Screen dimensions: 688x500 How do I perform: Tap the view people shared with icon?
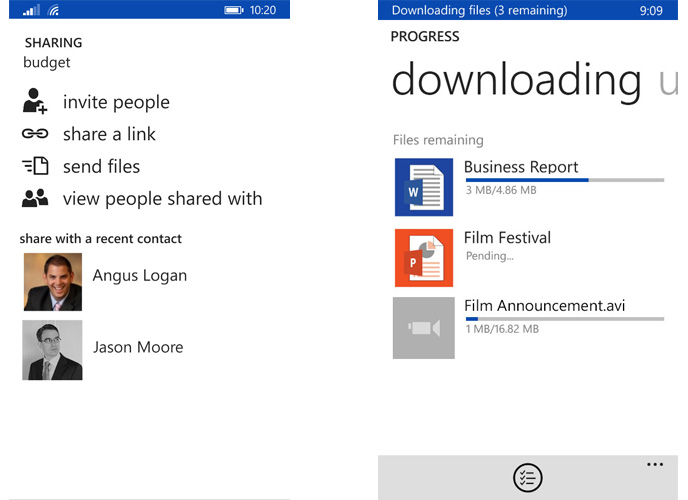coord(35,199)
